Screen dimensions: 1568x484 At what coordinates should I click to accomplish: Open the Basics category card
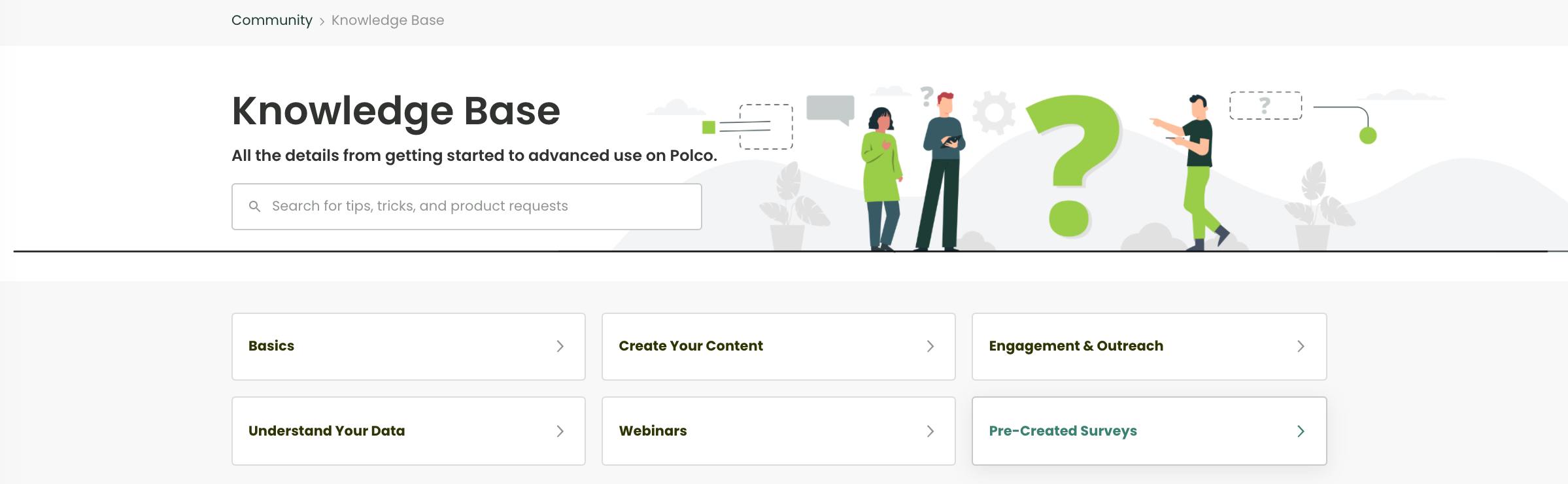coord(409,347)
